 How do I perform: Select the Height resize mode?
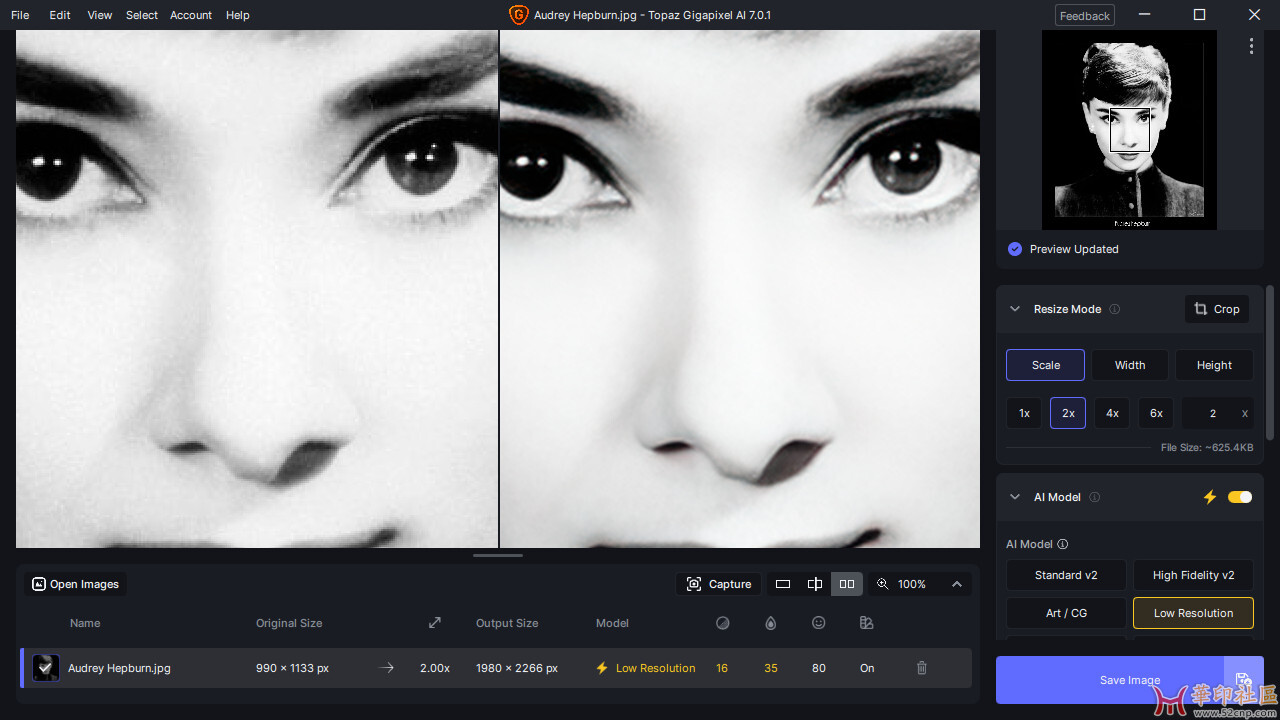coord(1214,365)
